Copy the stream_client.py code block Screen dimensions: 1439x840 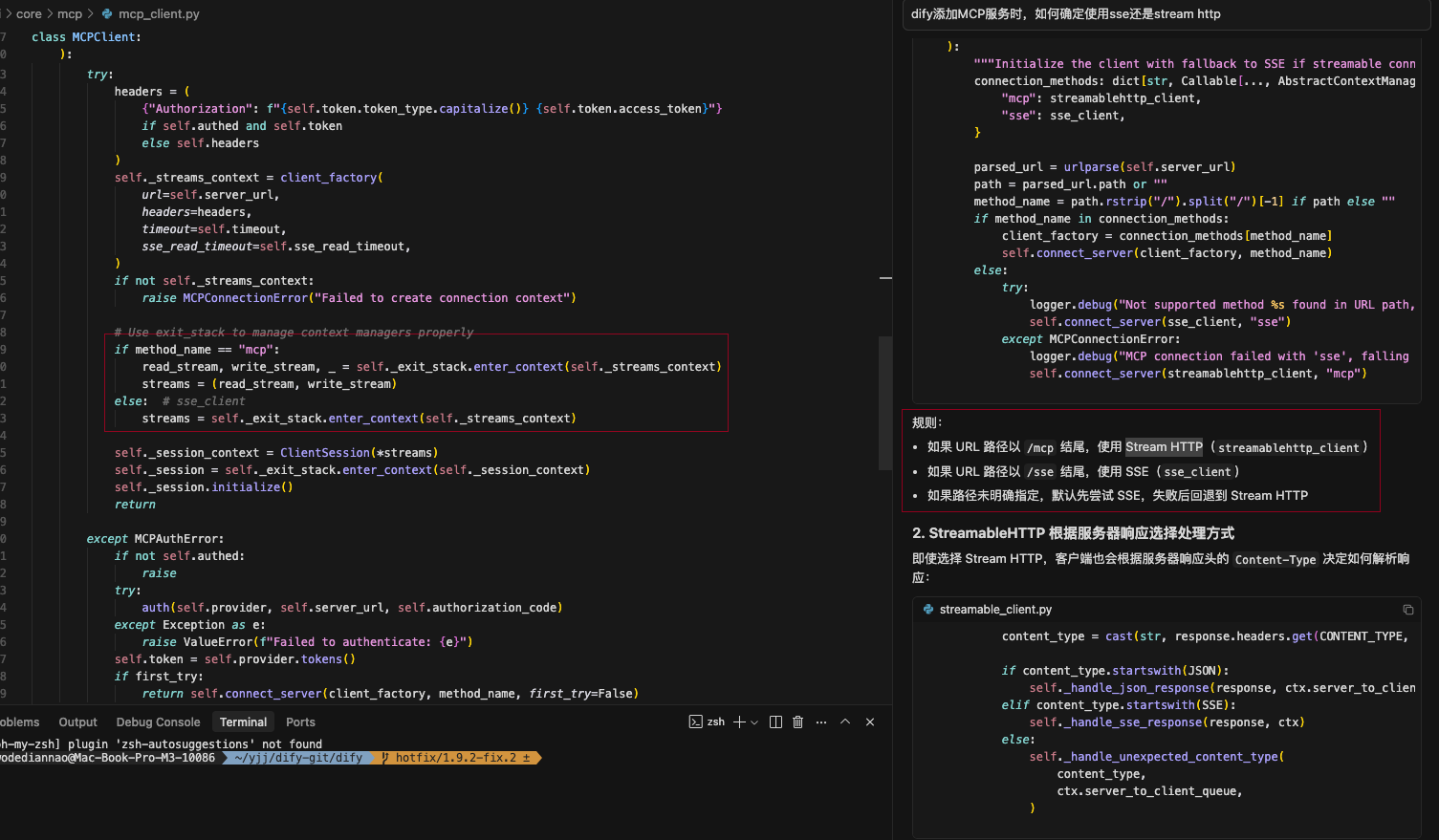click(1408, 610)
